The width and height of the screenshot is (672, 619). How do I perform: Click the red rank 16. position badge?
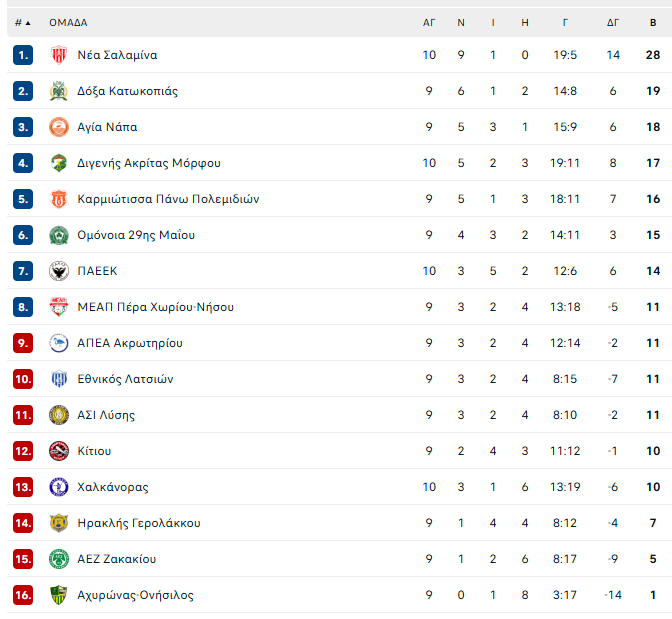[23, 595]
